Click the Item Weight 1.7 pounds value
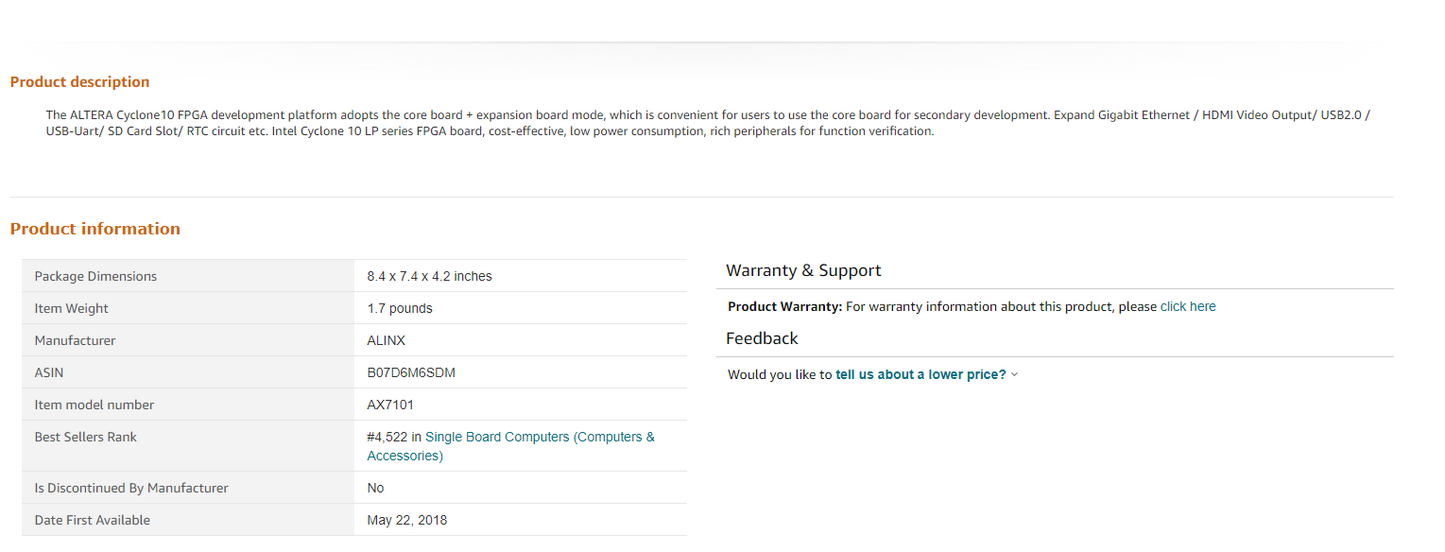The width and height of the screenshot is (1445, 552). click(400, 309)
